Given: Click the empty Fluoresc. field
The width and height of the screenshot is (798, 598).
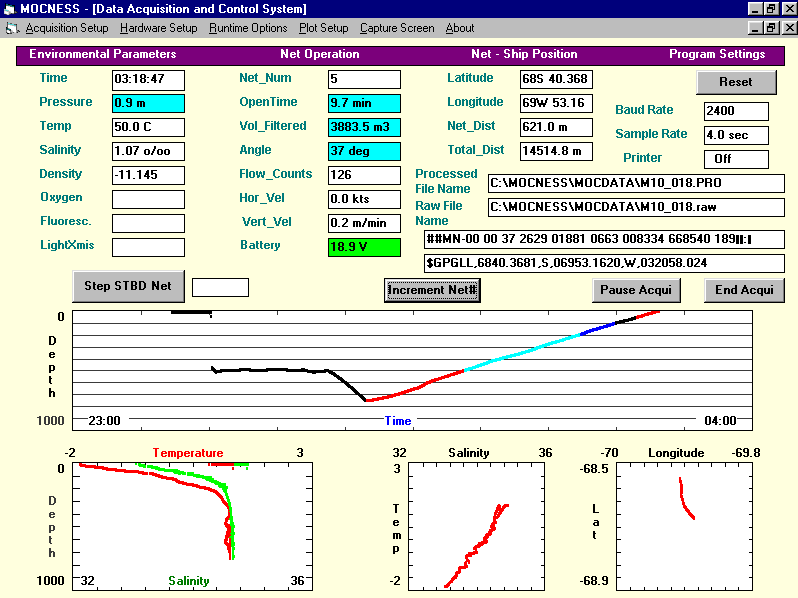Looking at the screenshot, I should 148,223.
